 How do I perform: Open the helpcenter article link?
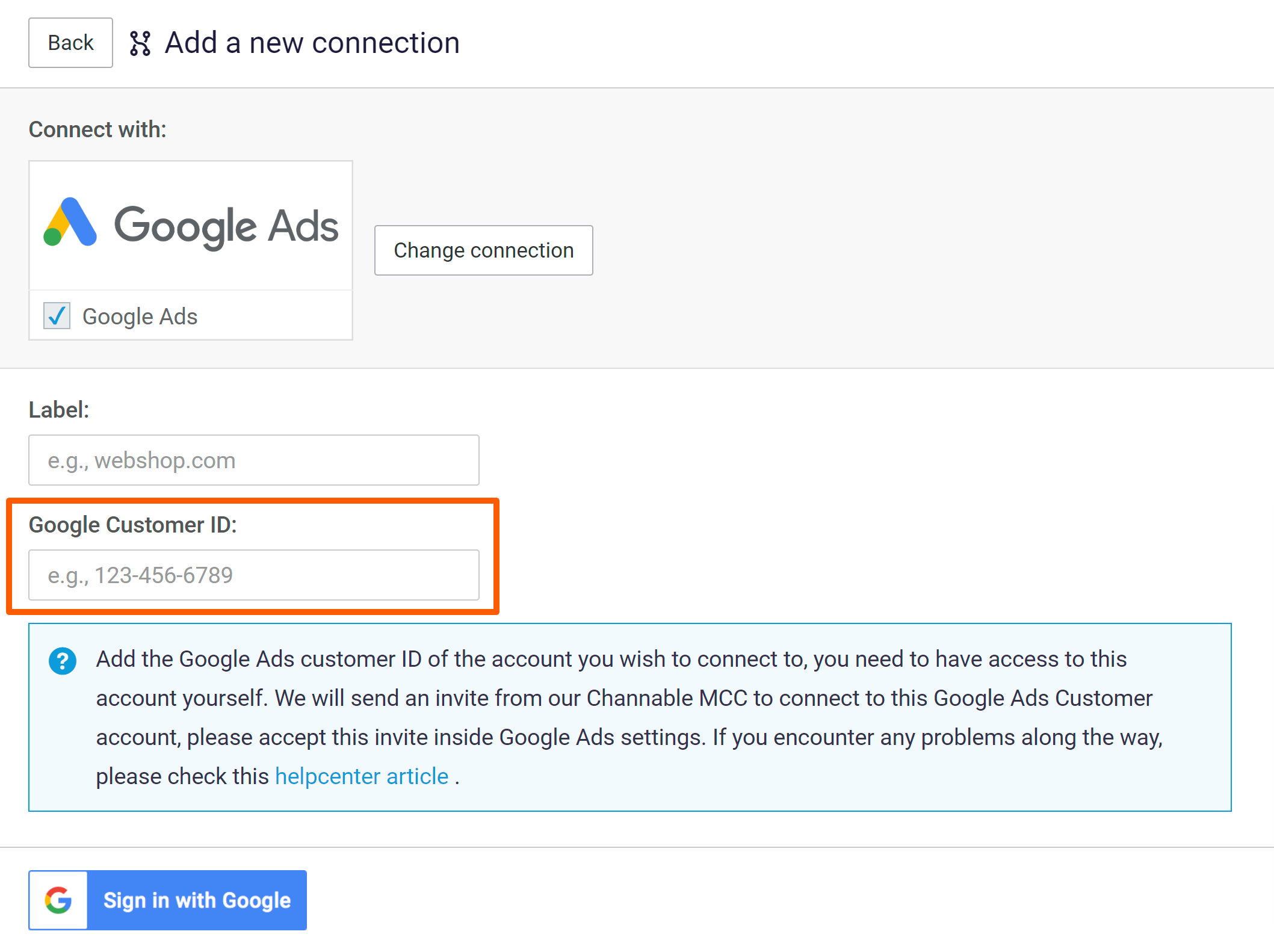[362, 776]
